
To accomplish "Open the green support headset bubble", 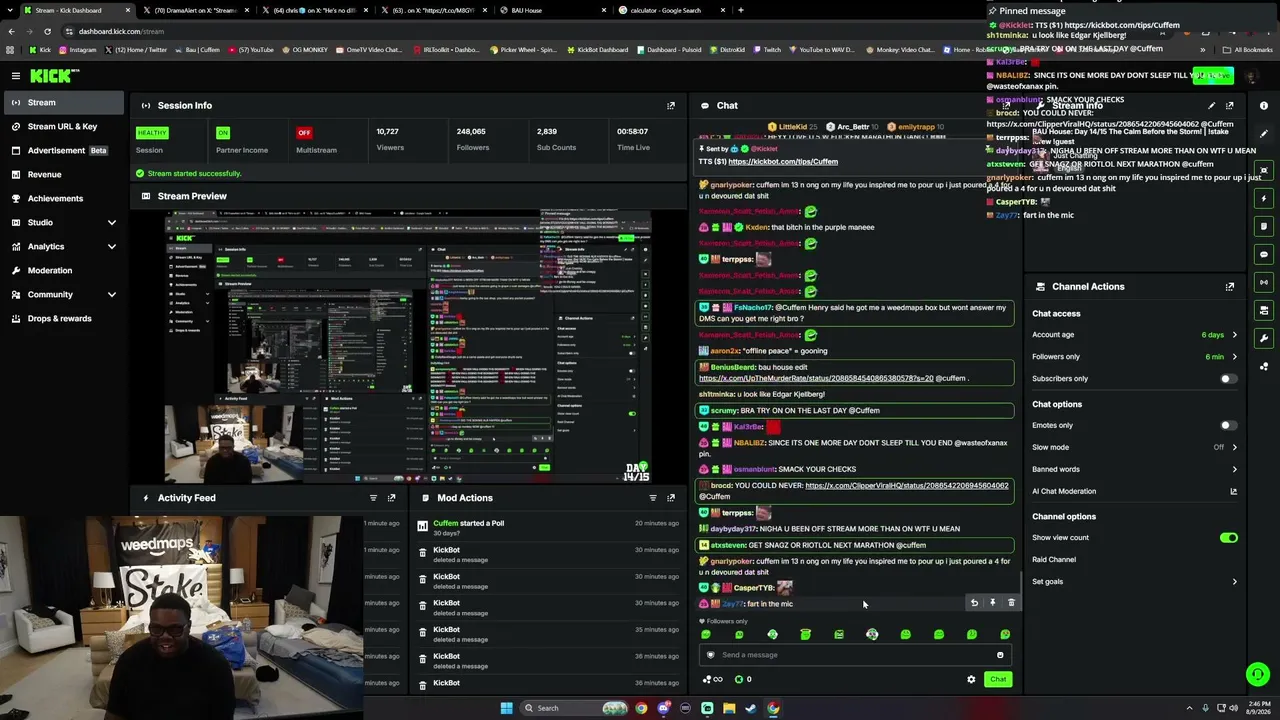I will pyautogui.click(x=1258, y=674).
